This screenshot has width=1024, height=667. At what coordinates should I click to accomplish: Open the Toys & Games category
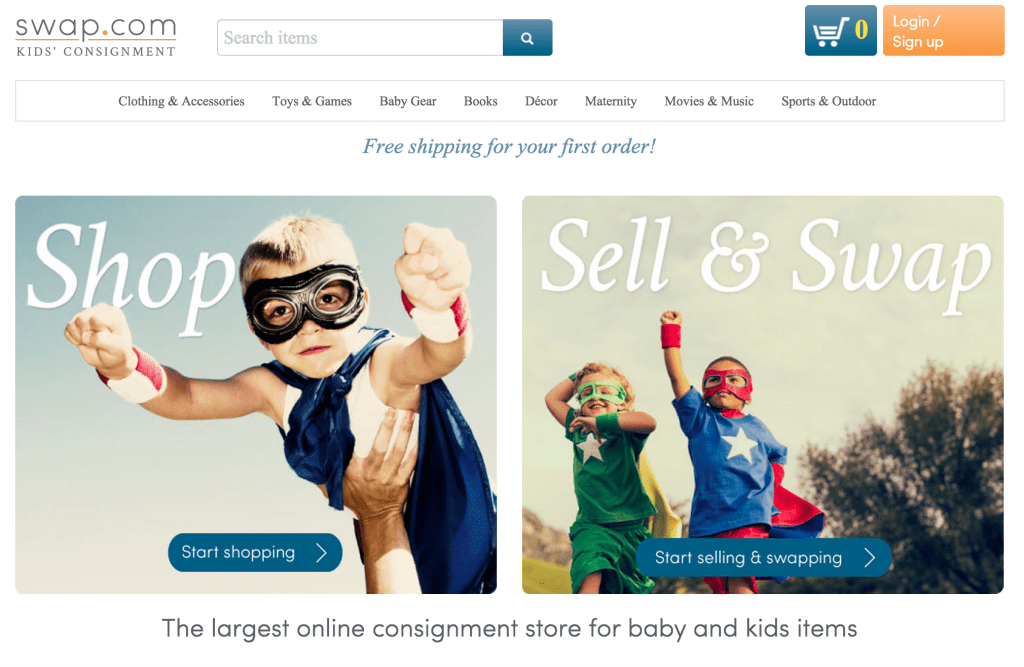pos(312,101)
